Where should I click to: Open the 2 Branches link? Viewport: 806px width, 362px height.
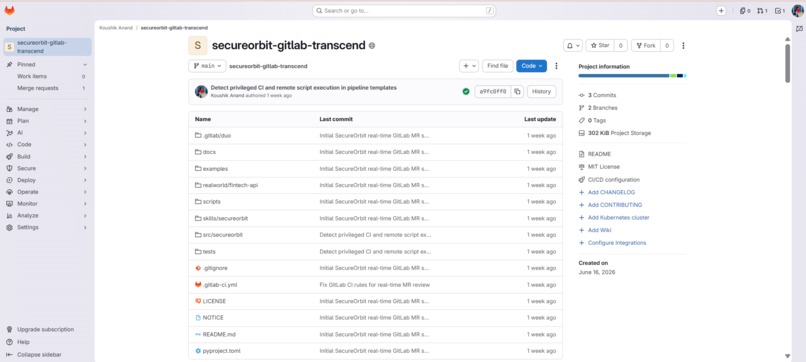602,108
